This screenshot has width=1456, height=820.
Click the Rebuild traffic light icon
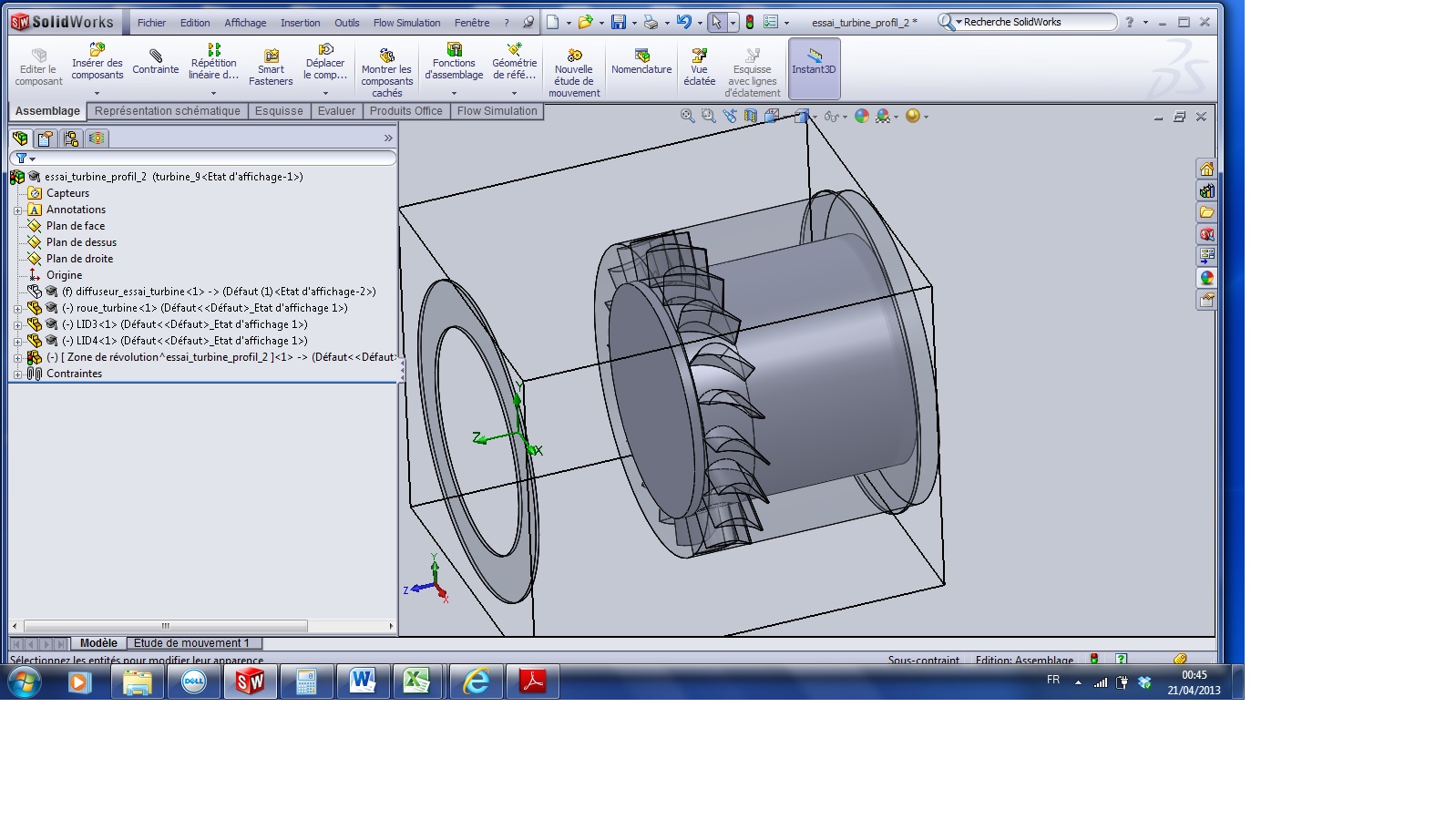[x=750, y=22]
